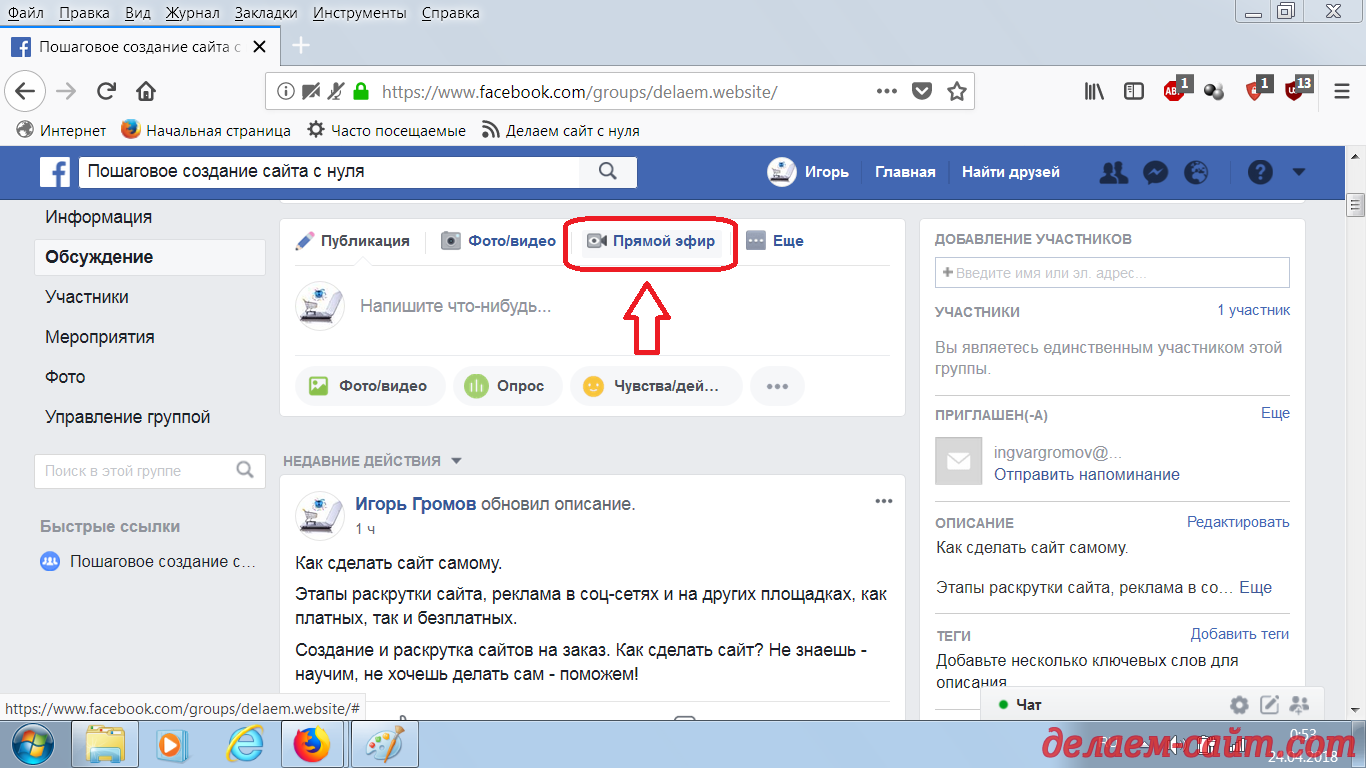
Task: Open the Закладки menu
Action: [x=266, y=13]
